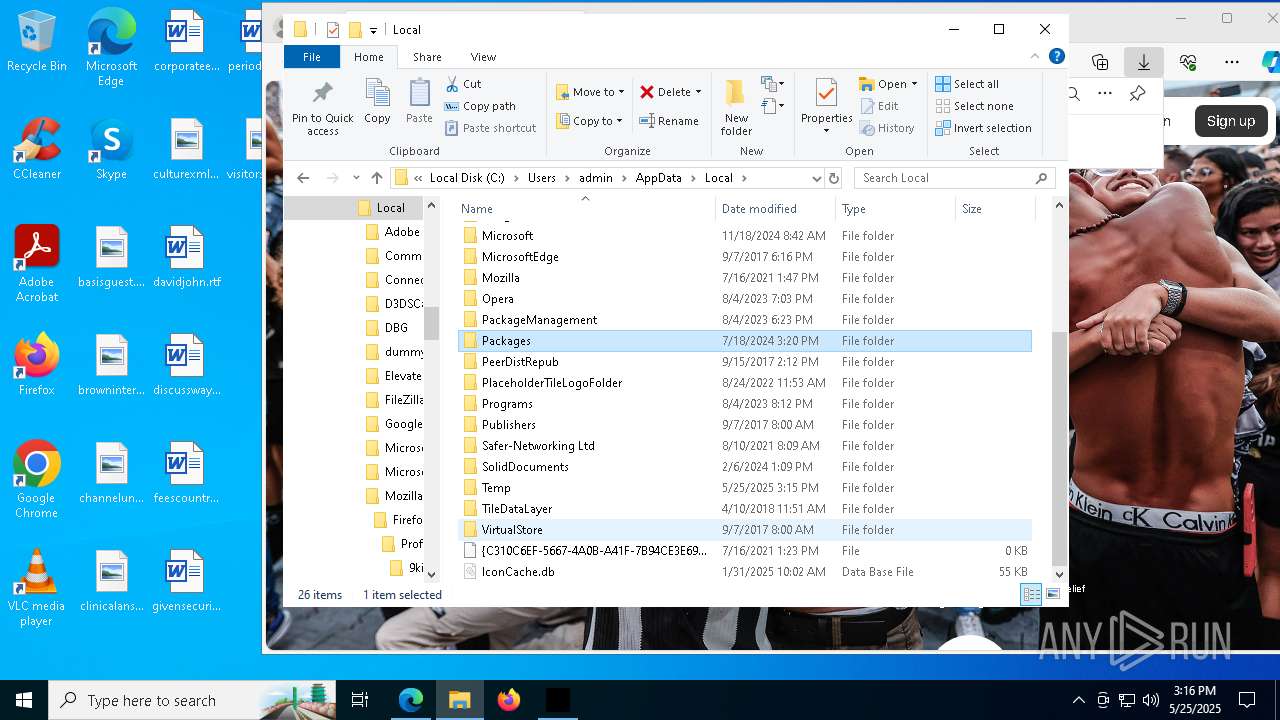Expand address bar history dropdown

coord(817,178)
